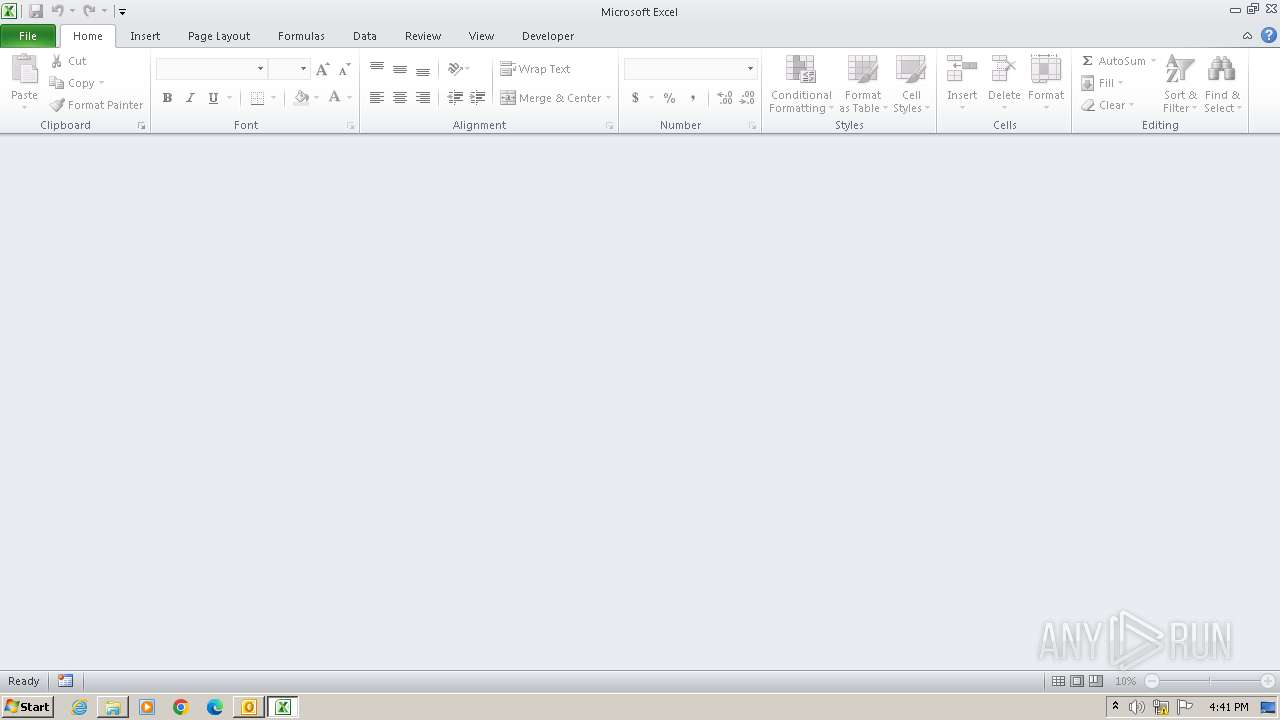Image resolution: width=1280 pixels, height=720 pixels.
Task: Toggle Bold formatting
Action: (x=167, y=98)
